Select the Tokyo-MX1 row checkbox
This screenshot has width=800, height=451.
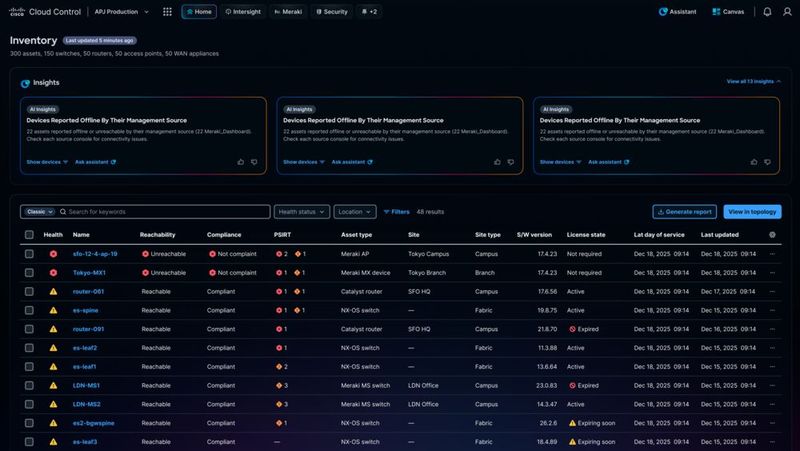tap(29, 272)
